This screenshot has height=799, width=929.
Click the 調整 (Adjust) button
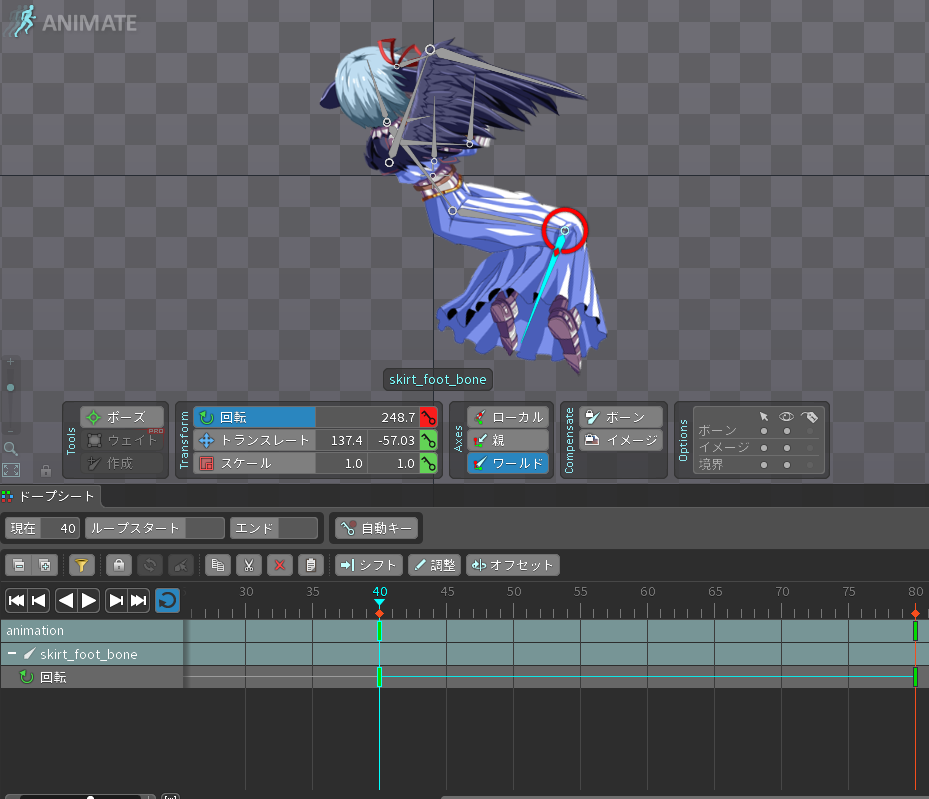(435, 565)
